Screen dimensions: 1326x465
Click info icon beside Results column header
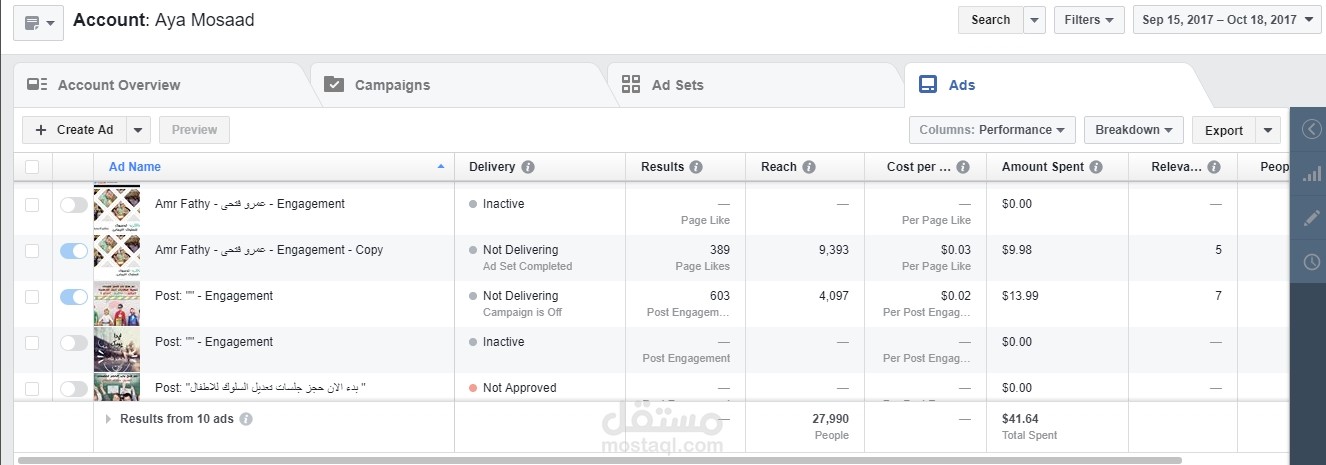point(696,167)
